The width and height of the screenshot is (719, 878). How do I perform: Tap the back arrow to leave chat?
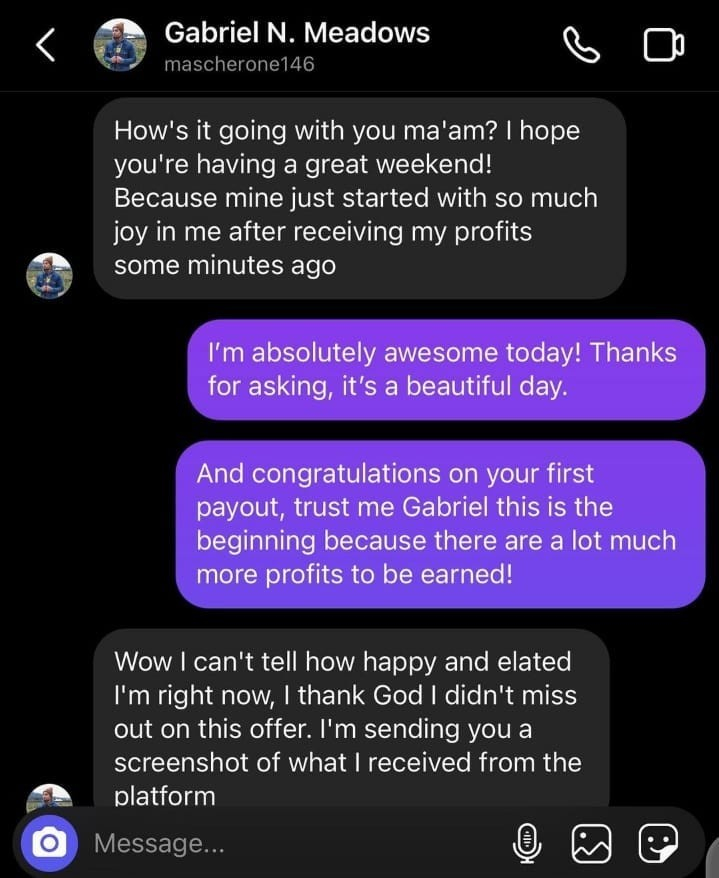(46, 47)
